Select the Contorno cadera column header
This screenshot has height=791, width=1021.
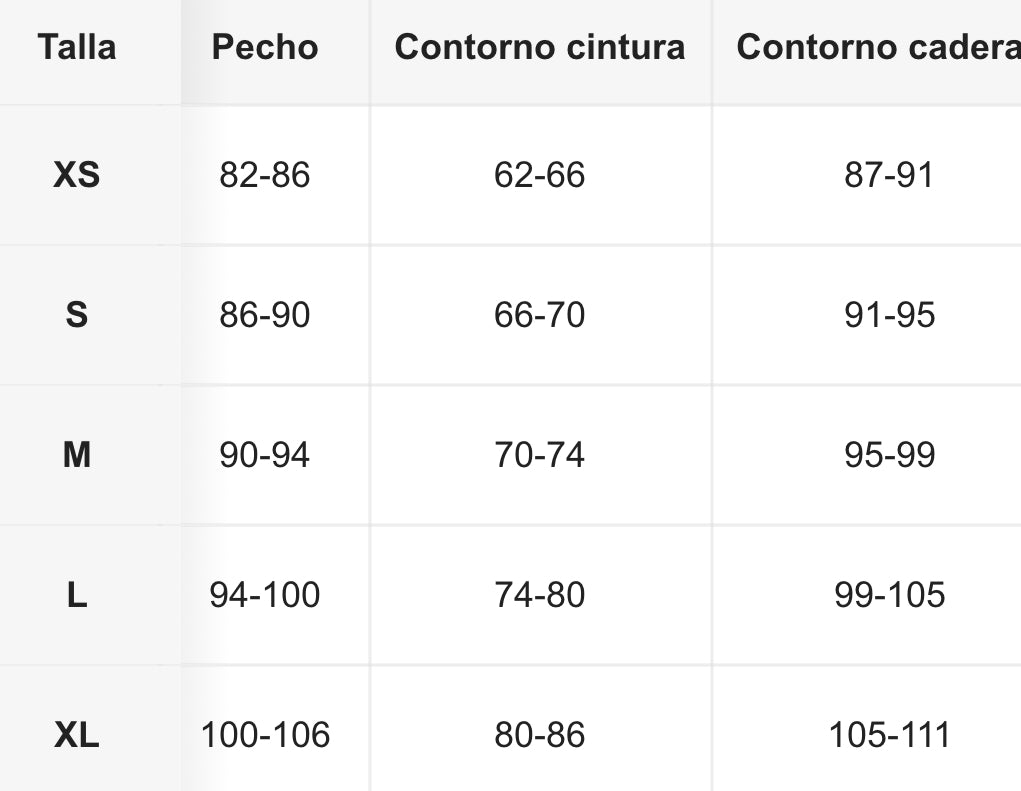pos(878,47)
